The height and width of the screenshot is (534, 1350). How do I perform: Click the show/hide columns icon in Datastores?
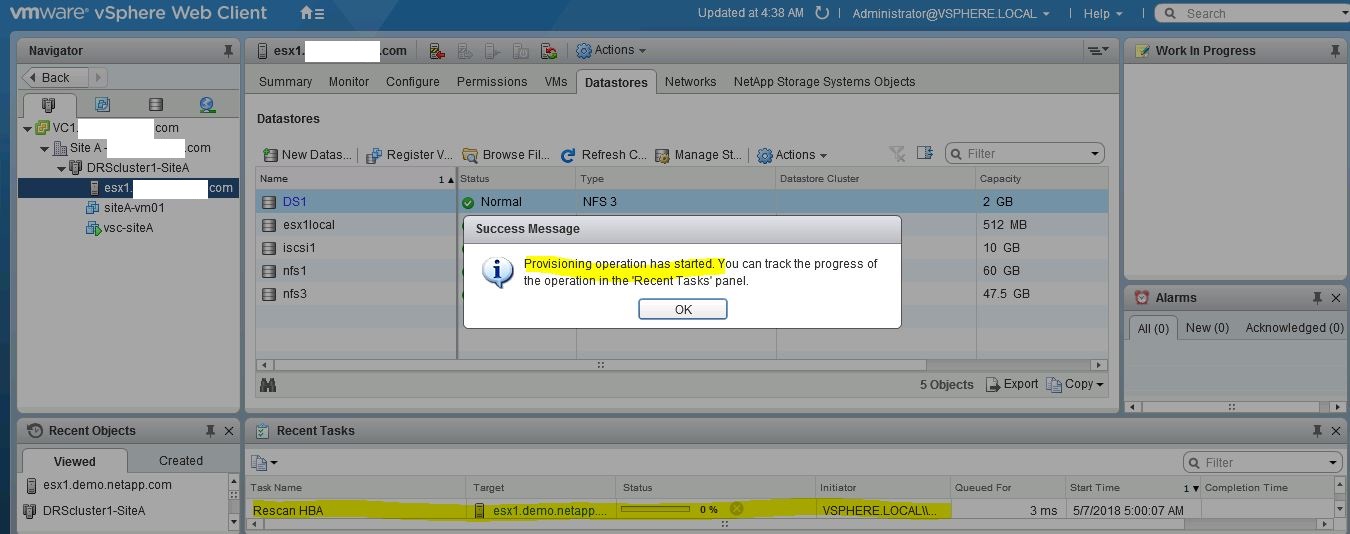[x=925, y=153]
